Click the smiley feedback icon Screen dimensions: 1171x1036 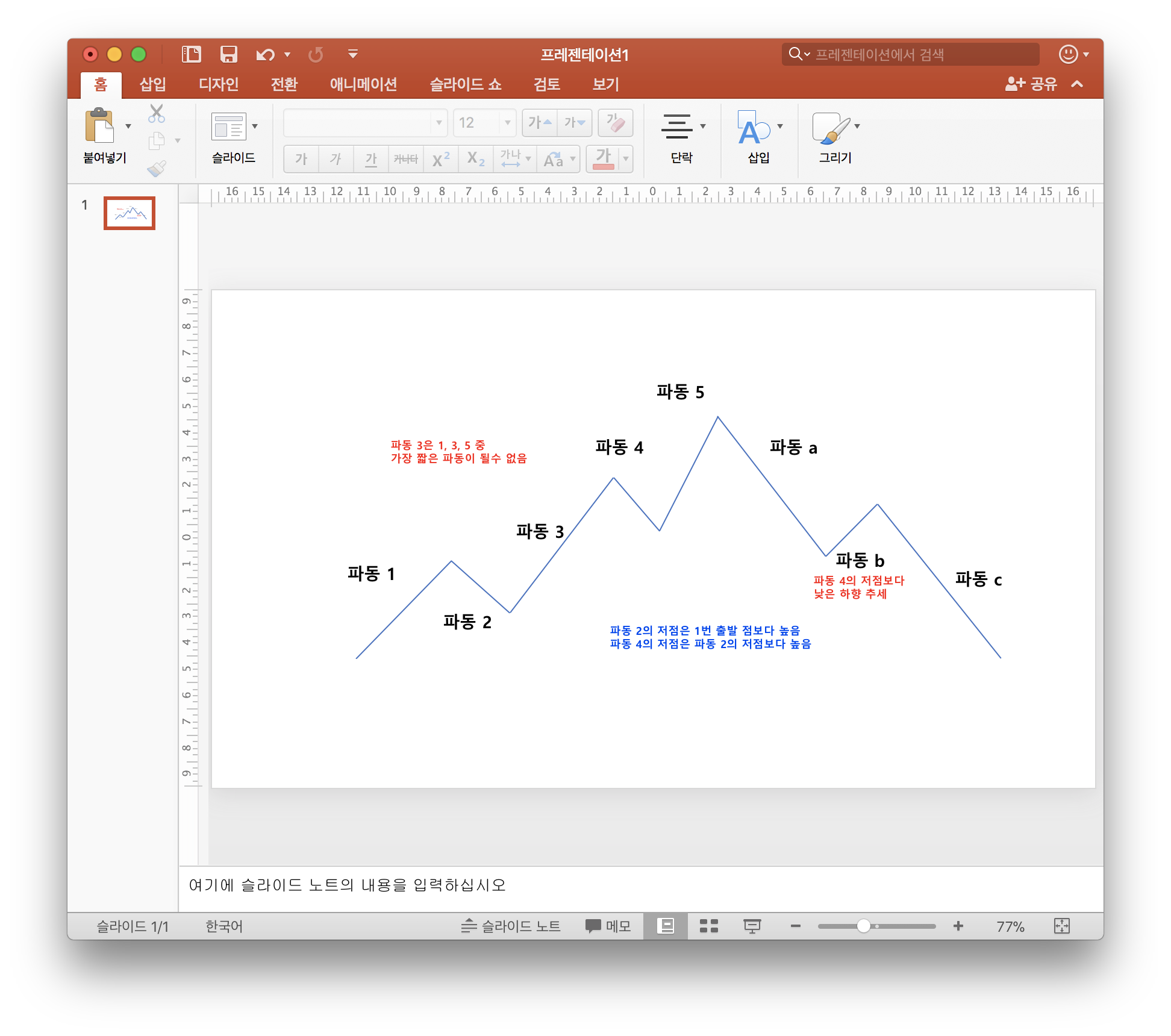pos(1069,54)
